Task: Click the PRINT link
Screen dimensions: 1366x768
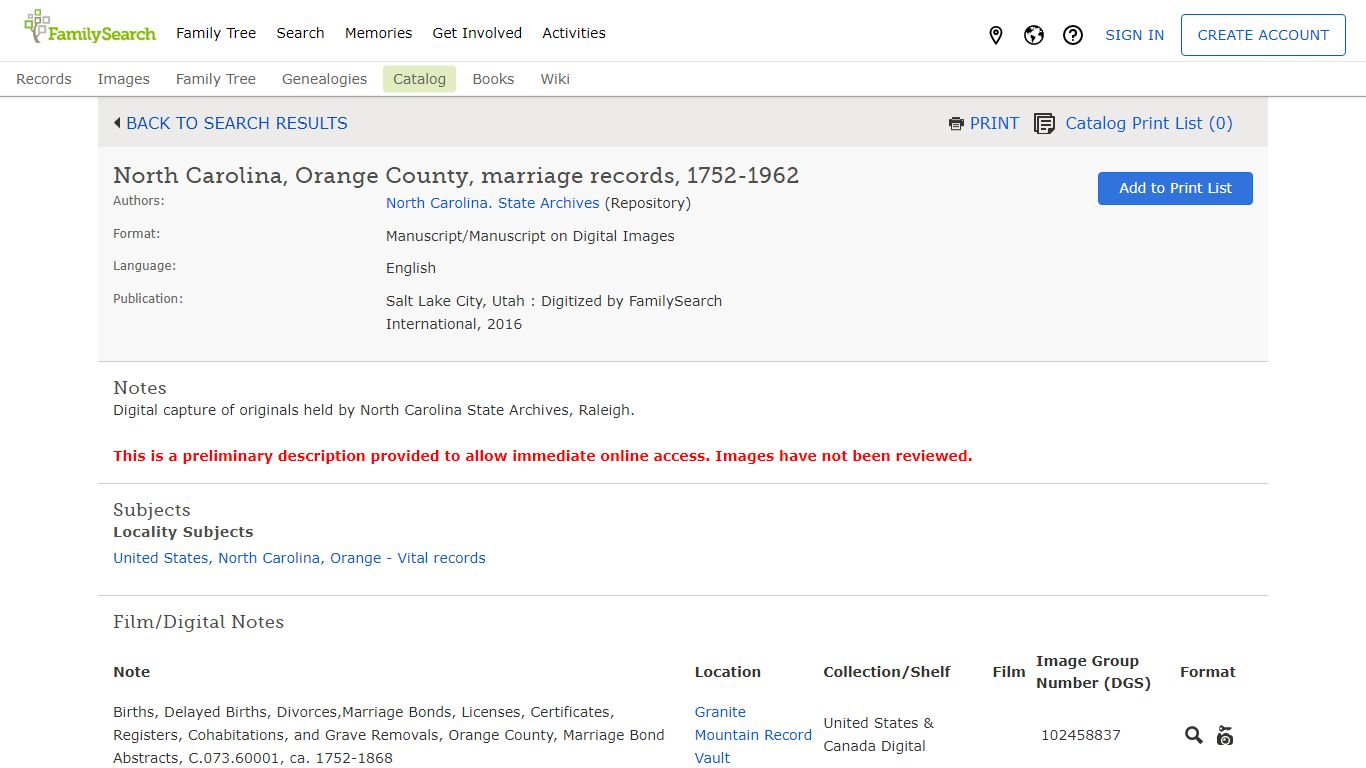Action: point(994,123)
